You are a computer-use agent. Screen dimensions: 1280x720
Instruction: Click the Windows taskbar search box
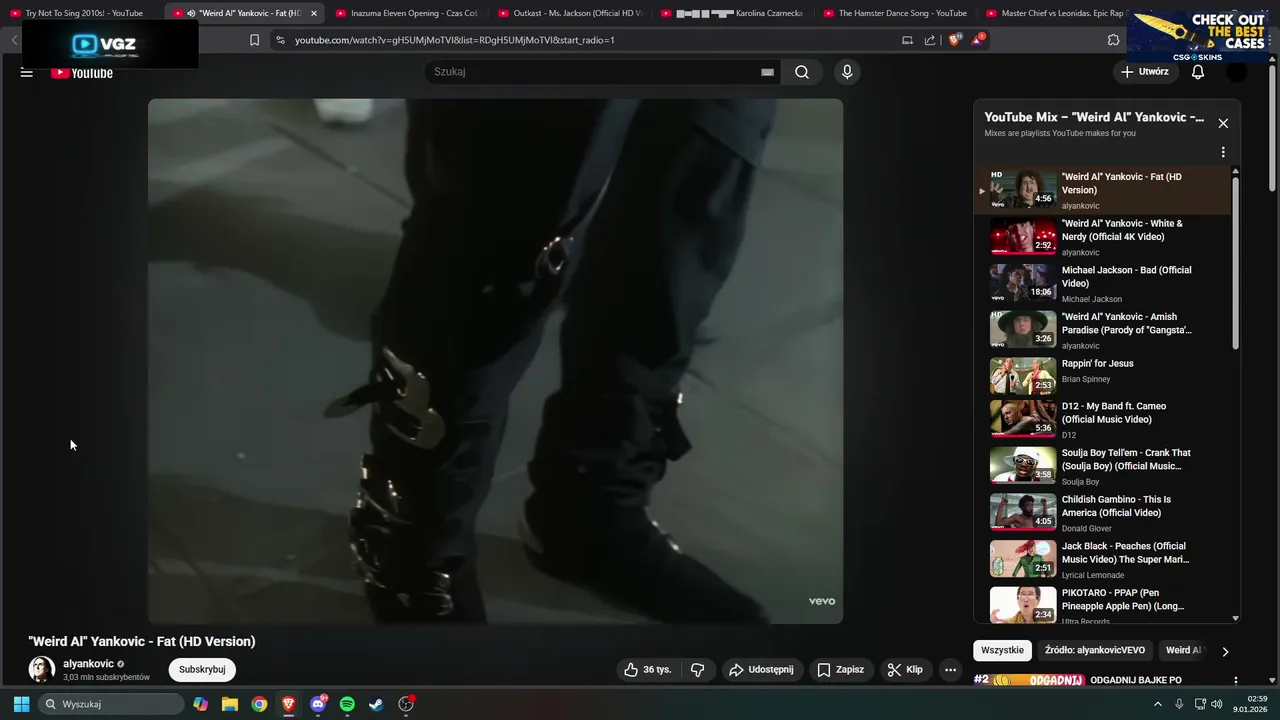click(x=111, y=704)
